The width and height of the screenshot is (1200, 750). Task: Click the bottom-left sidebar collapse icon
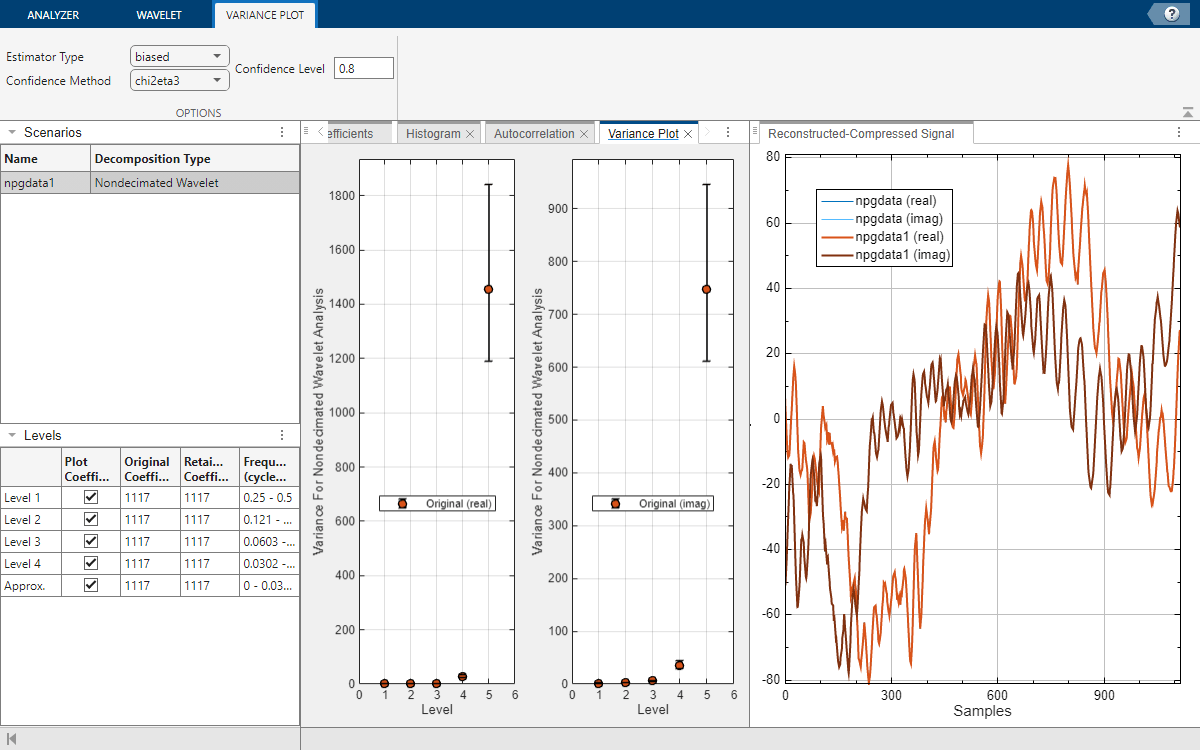click(x=11, y=738)
